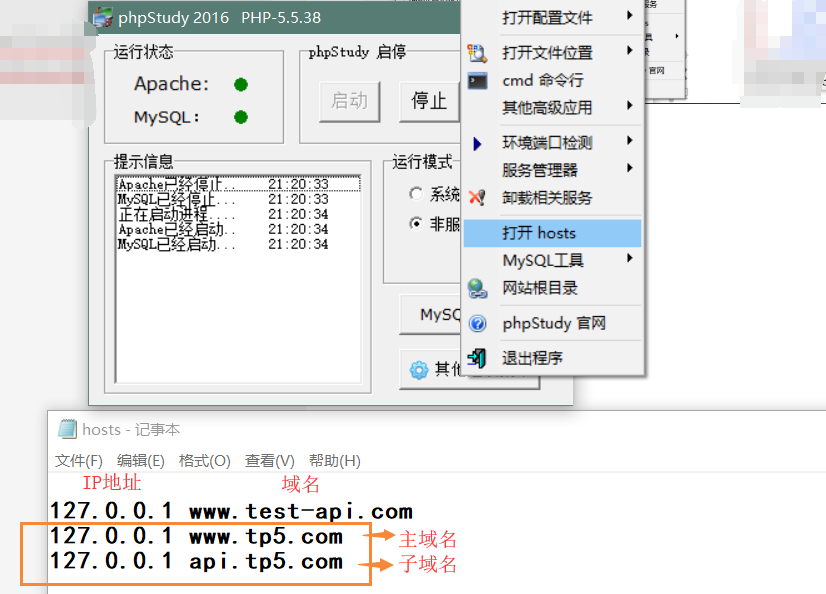Choose phpStudy 官网 menu entry

pyautogui.click(x=552, y=323)
